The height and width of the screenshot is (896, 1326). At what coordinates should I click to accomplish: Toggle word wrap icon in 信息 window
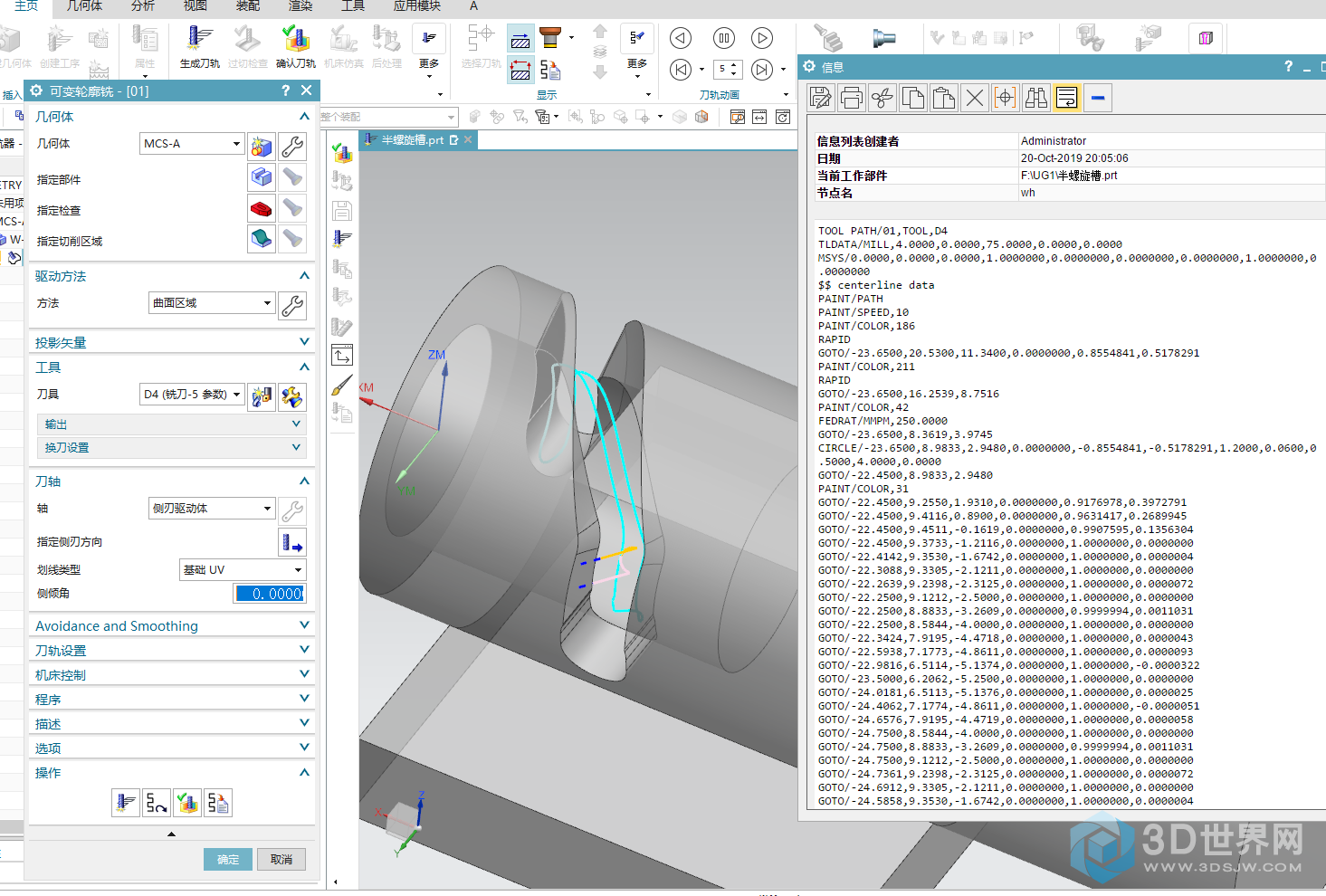click(x=1067, y=98)
